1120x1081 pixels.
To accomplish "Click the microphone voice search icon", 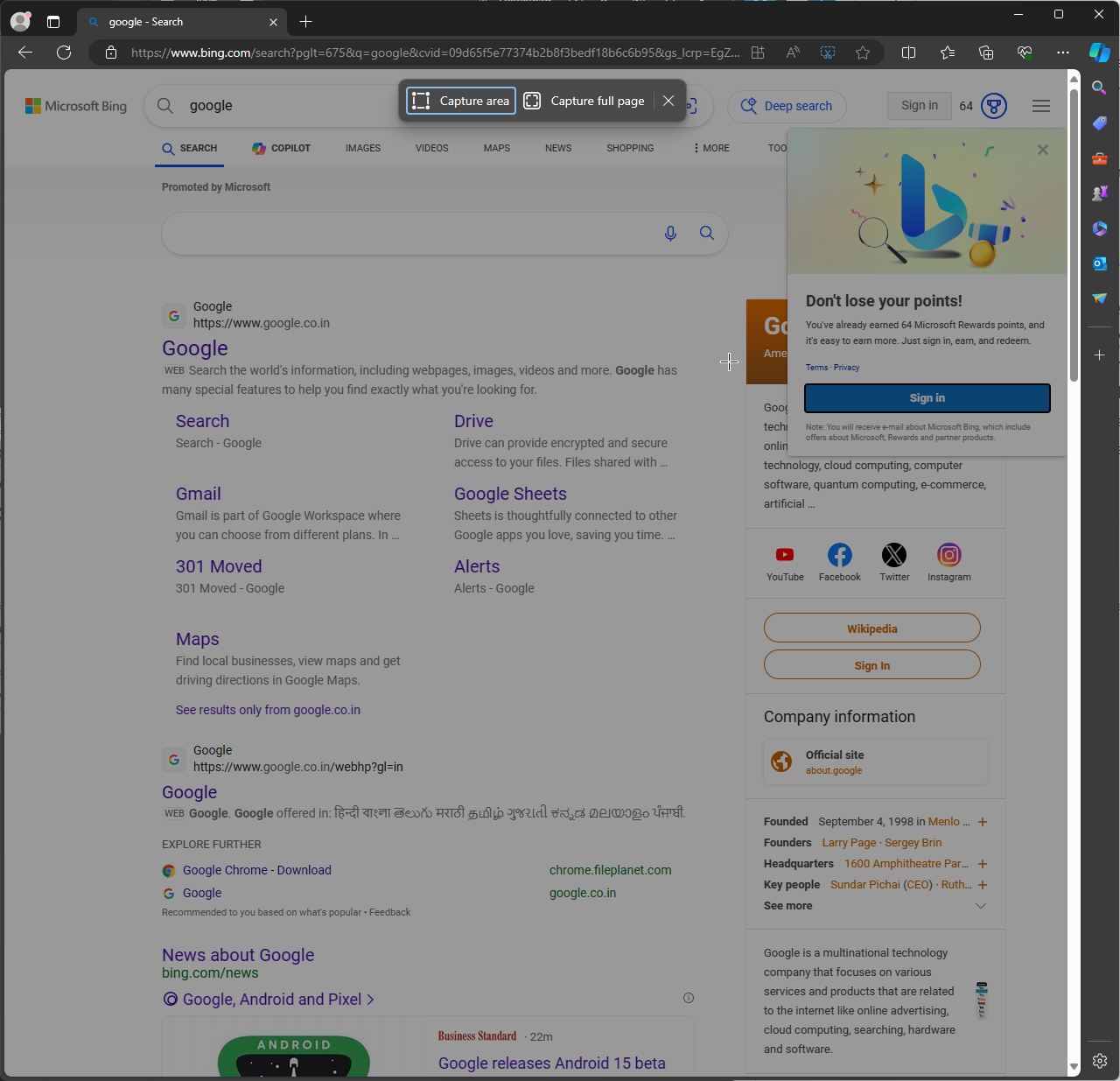I will point(670,234).
